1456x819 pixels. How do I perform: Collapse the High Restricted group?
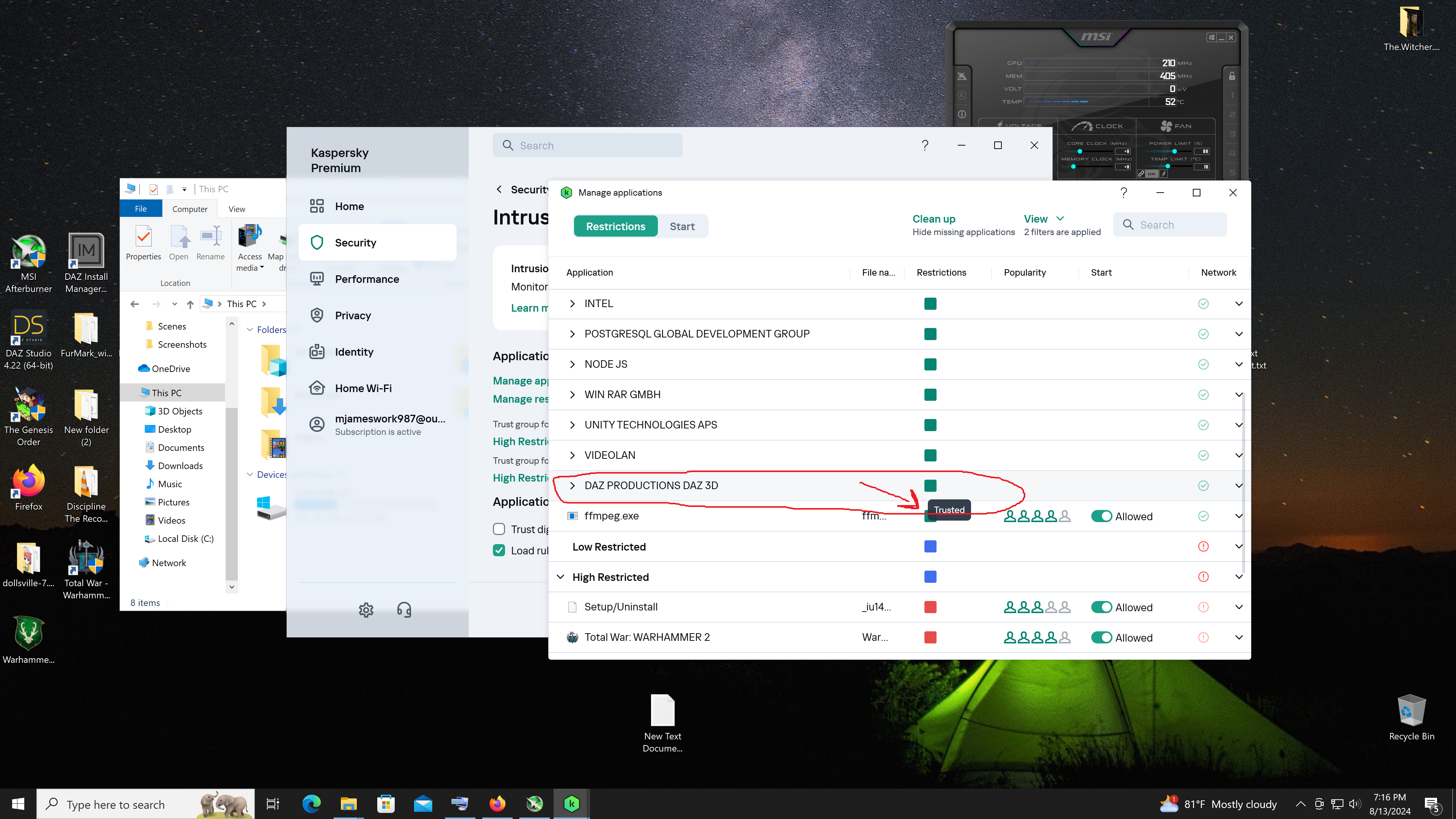tap(560, 576)
